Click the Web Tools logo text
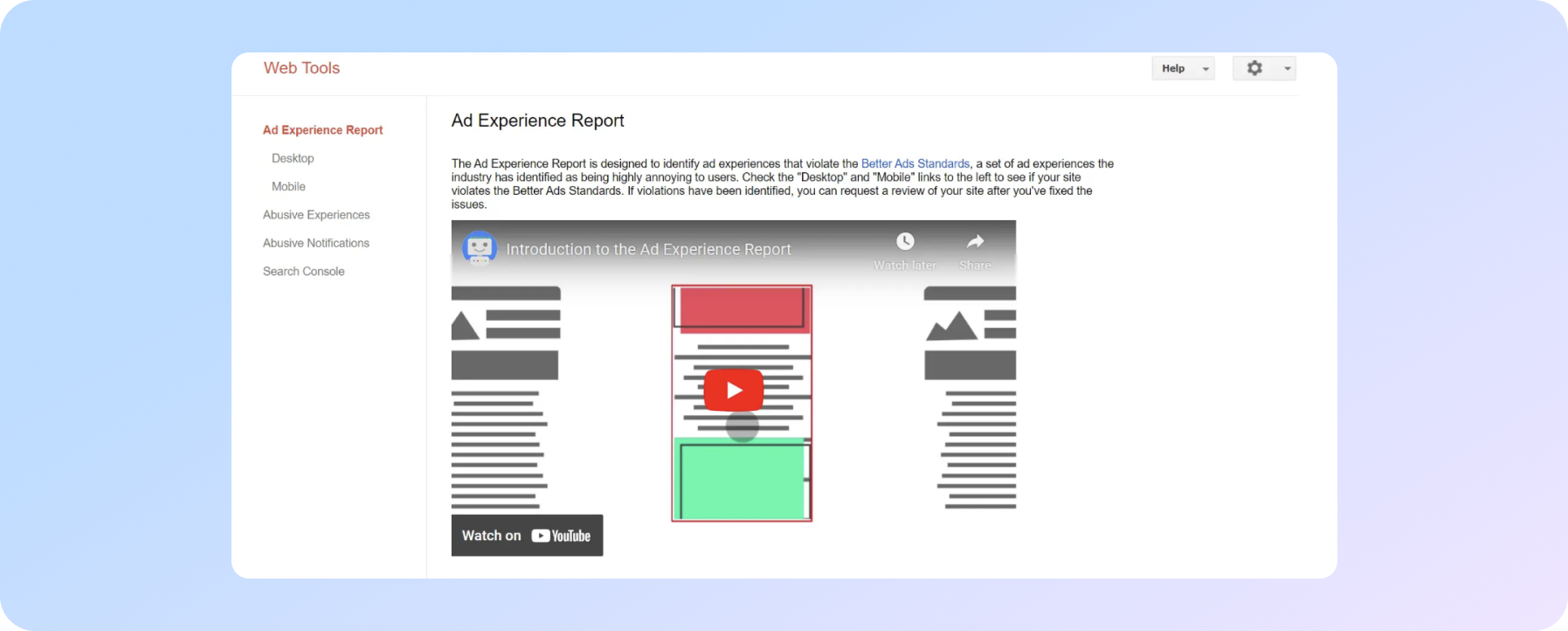This screenshot has height=631, width=1568. click(x=301, y=68)
